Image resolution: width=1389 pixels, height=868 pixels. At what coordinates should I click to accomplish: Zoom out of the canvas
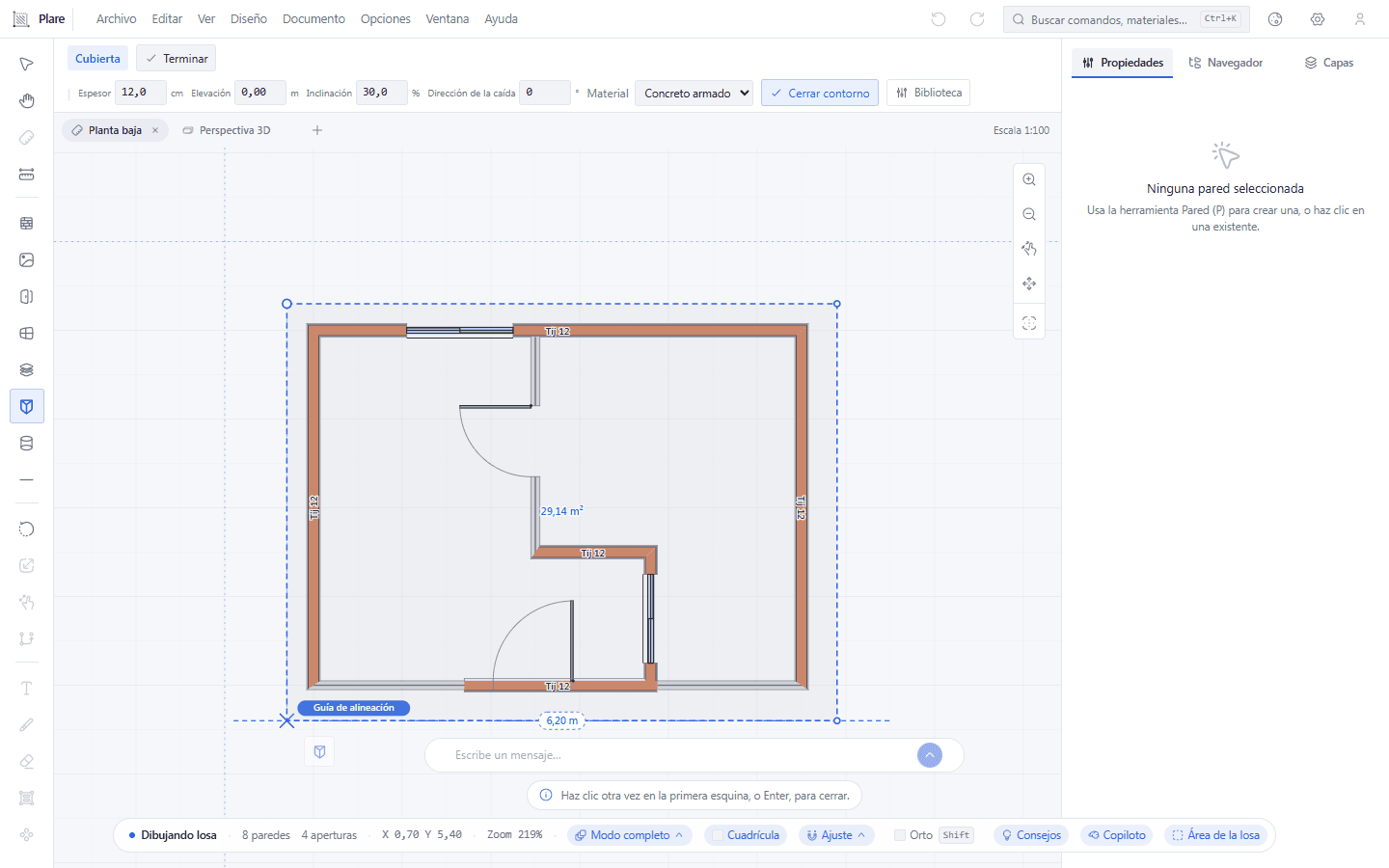click(x=1029, y=214)
